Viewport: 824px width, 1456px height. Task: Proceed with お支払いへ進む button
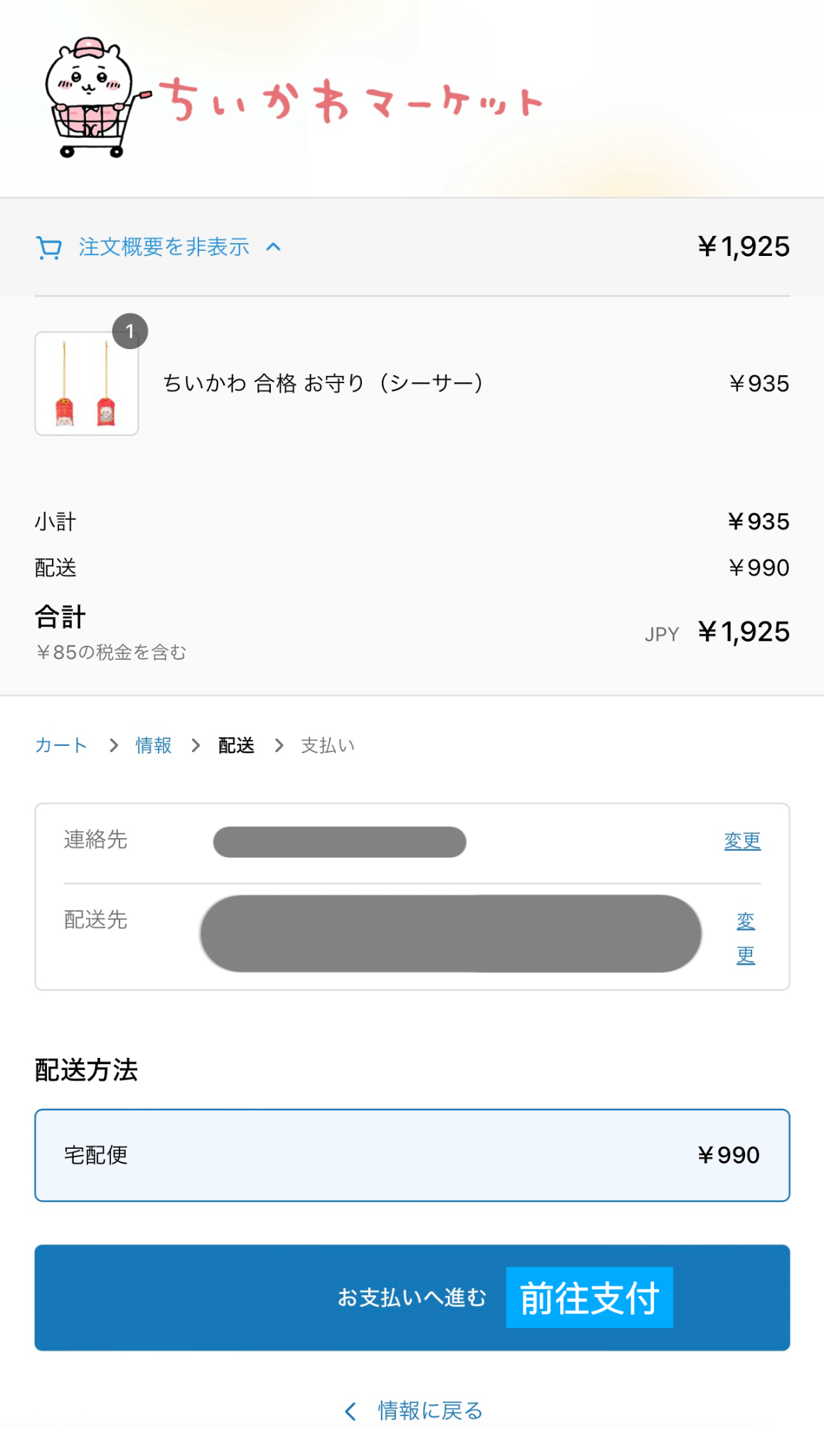[x=412, y=1297]
